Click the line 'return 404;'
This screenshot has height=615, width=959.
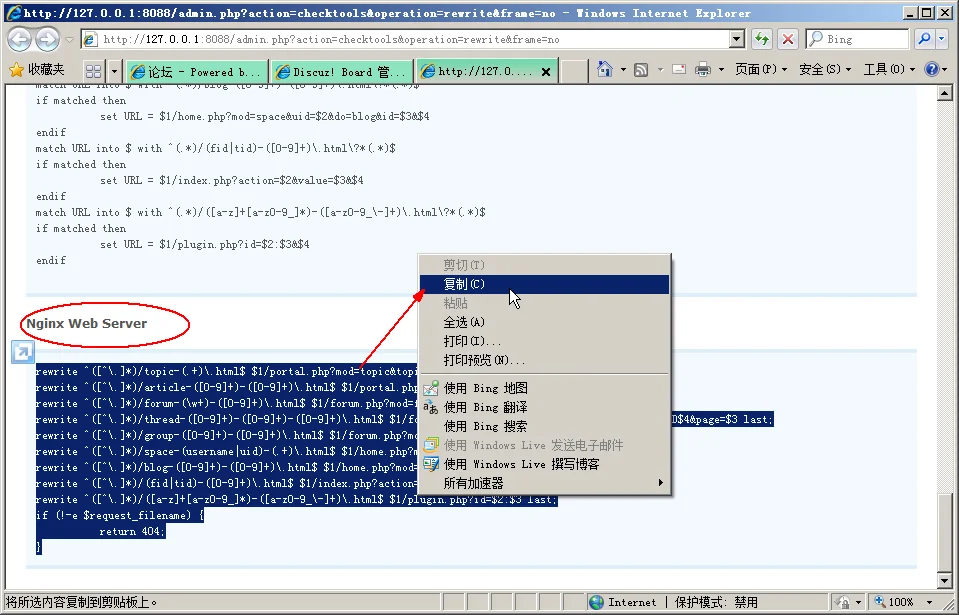click(132, 531)
